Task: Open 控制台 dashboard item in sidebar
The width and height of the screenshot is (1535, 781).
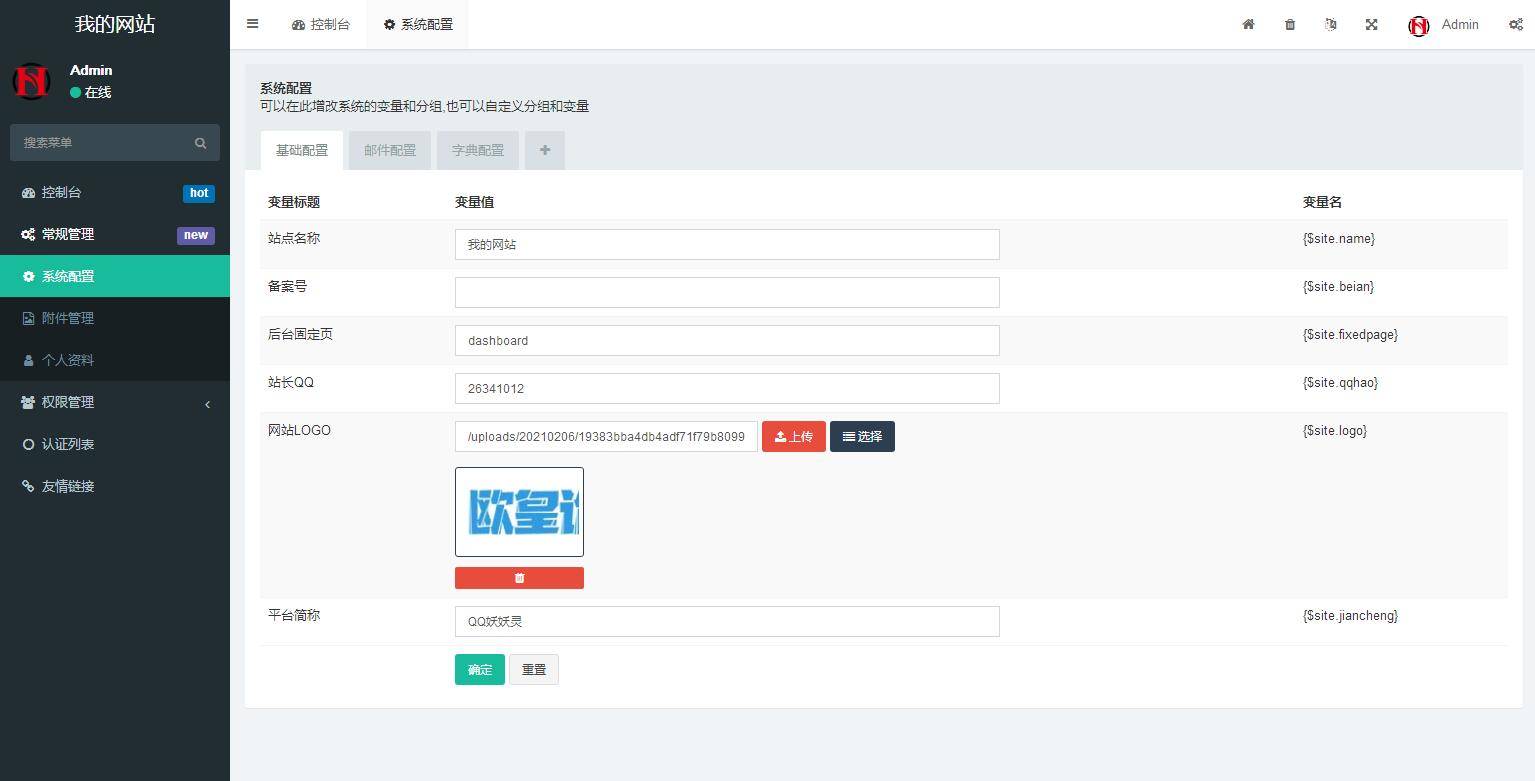Action: click(x=61, y=192)
